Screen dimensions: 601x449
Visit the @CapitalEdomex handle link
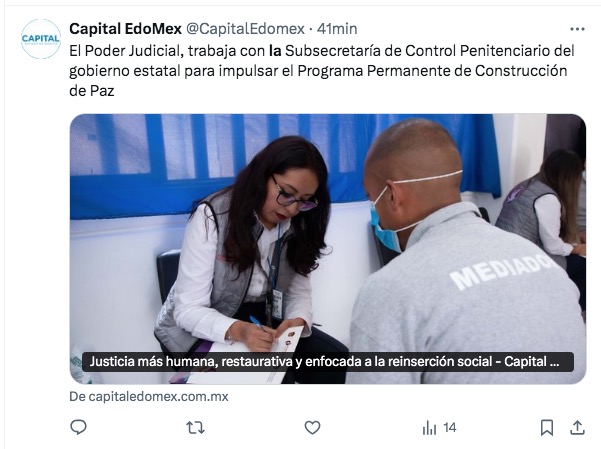pos(245,29)
